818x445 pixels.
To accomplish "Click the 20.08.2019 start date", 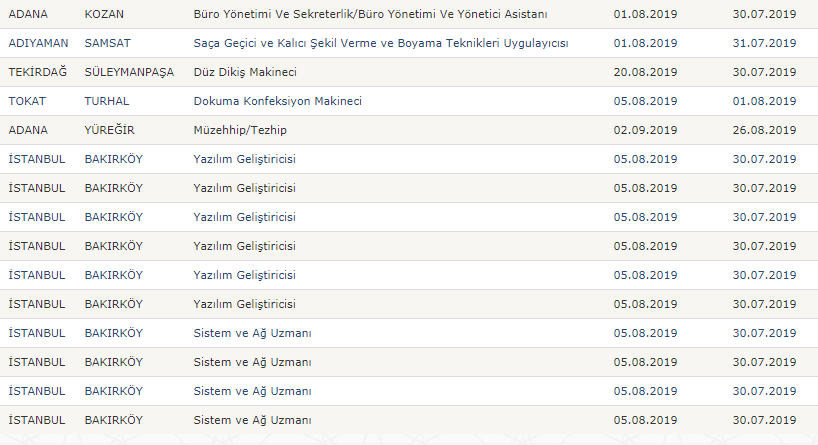I will point(644,72).
